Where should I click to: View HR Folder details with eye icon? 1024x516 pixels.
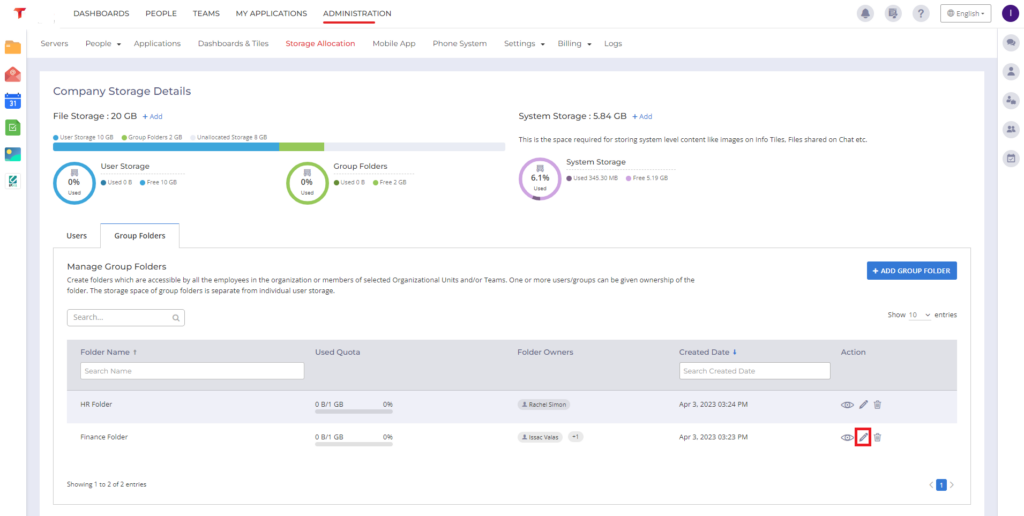point(847,404)
